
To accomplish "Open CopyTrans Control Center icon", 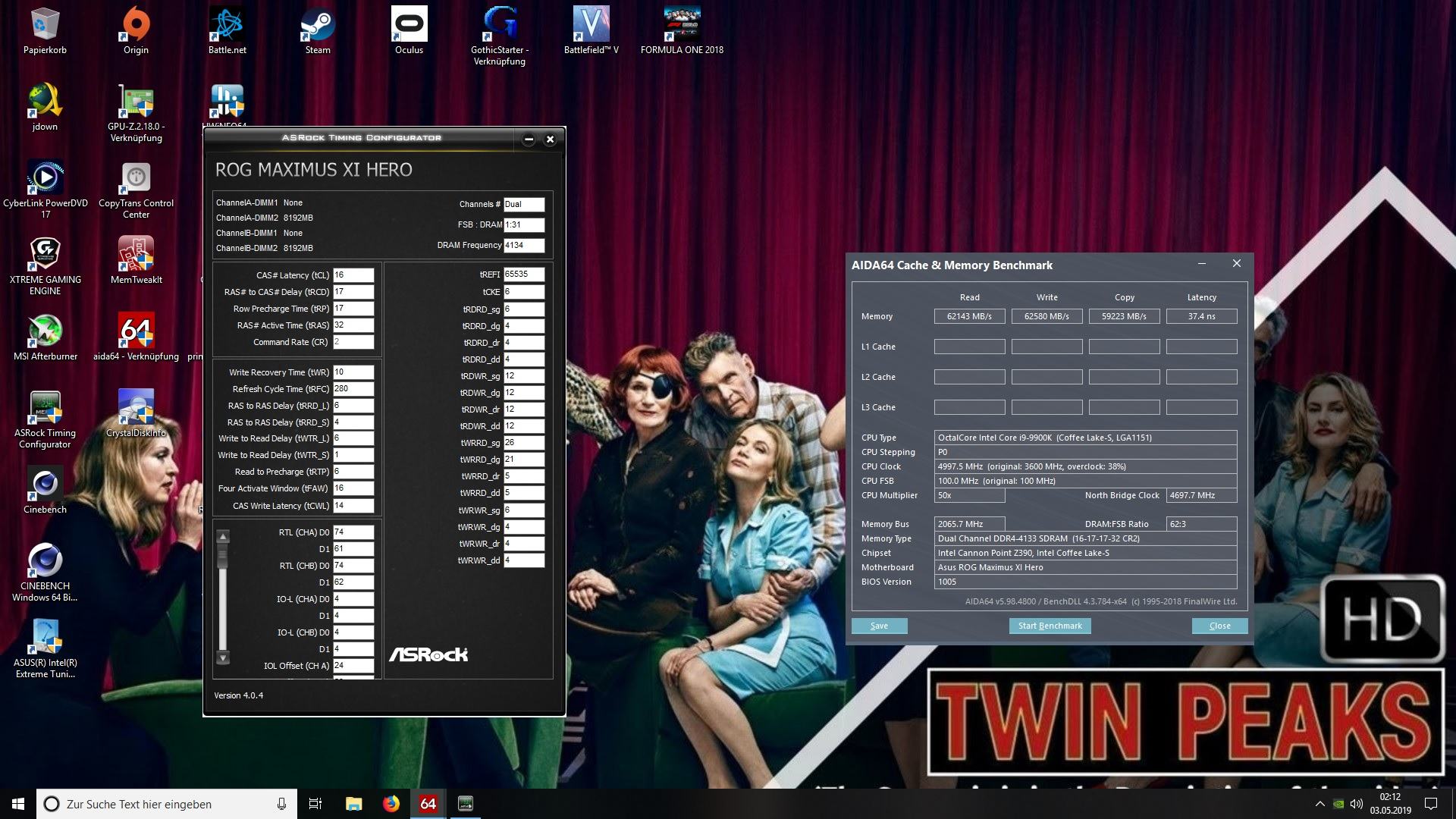I will coord(136,190).
